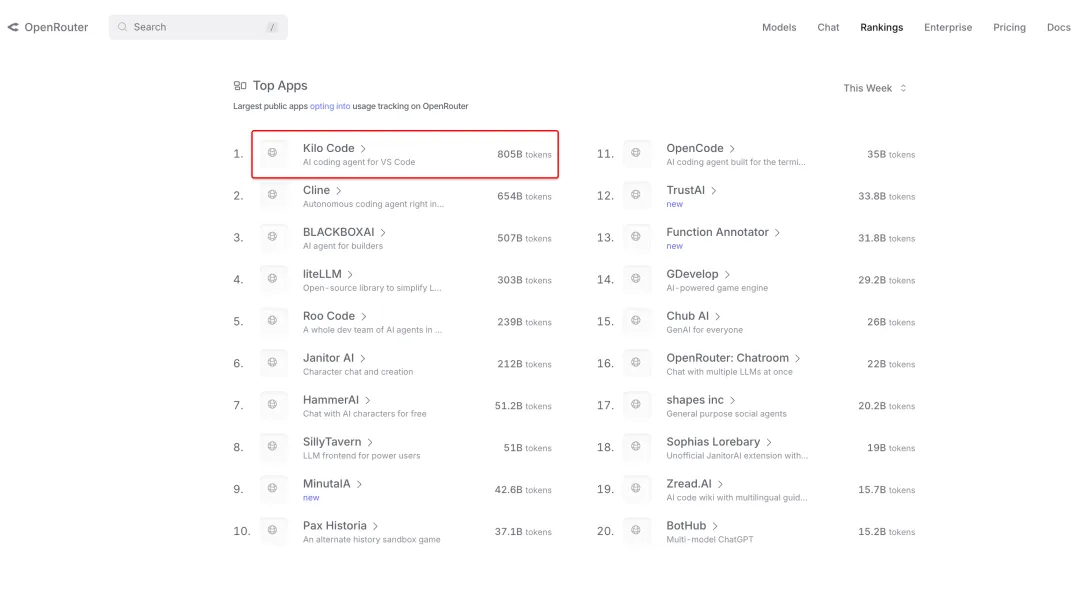Click the '29.2B tokens' value
This screenshot has height=599, width=1080.
[x=886, y=280]
